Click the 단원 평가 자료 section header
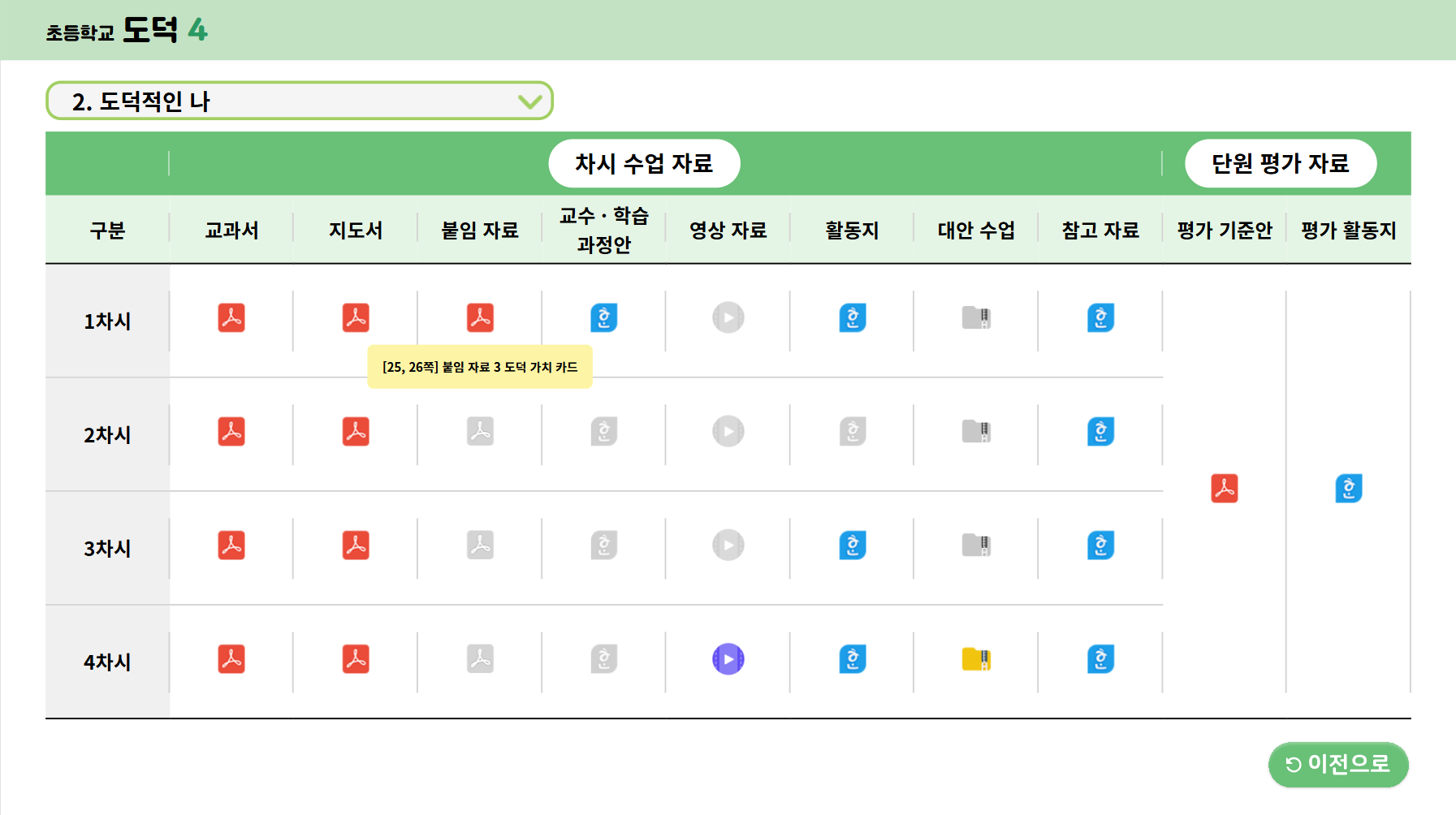 click(1281, 162)
